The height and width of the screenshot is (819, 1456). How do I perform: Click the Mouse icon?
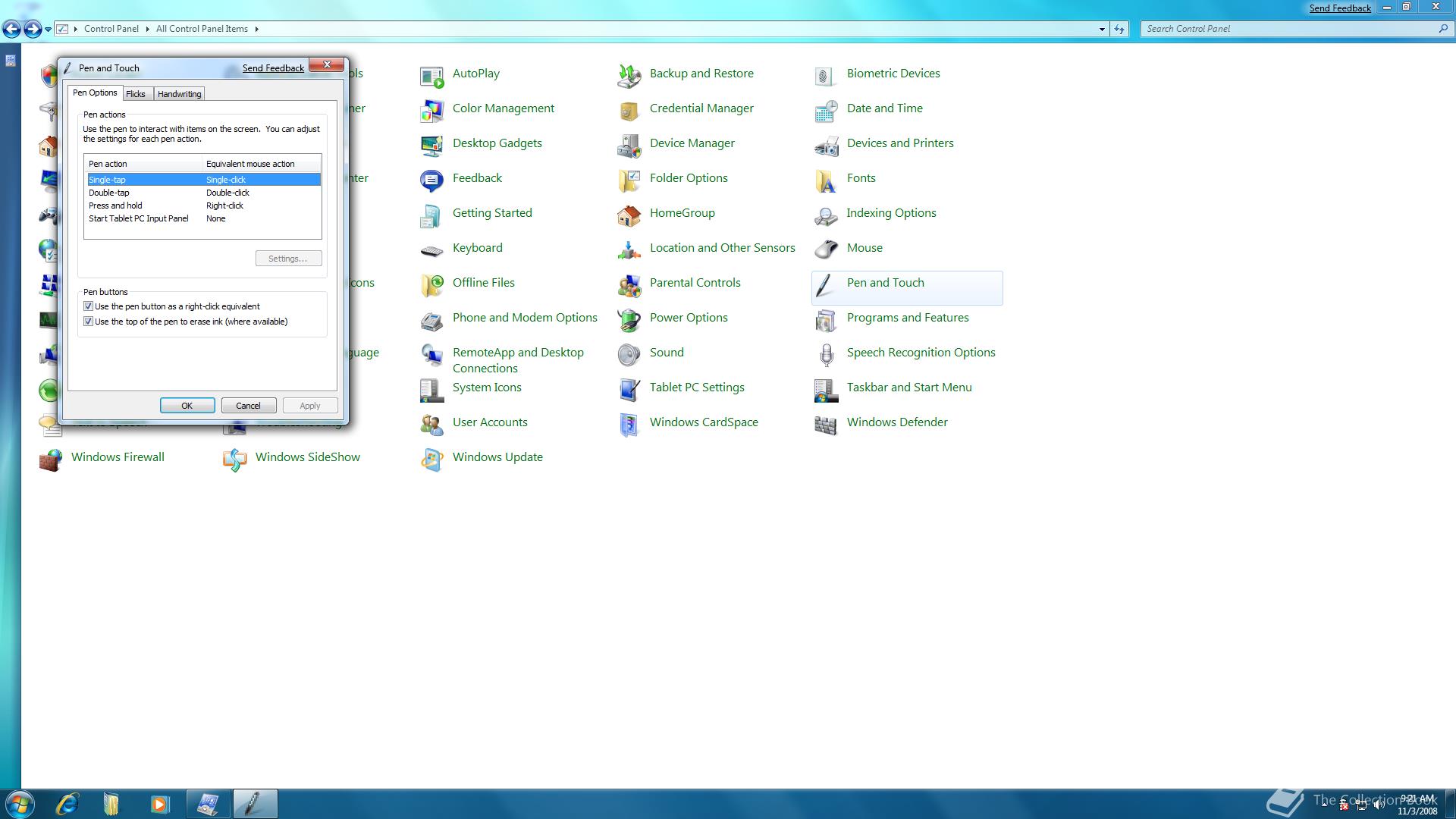pos(826,251)
